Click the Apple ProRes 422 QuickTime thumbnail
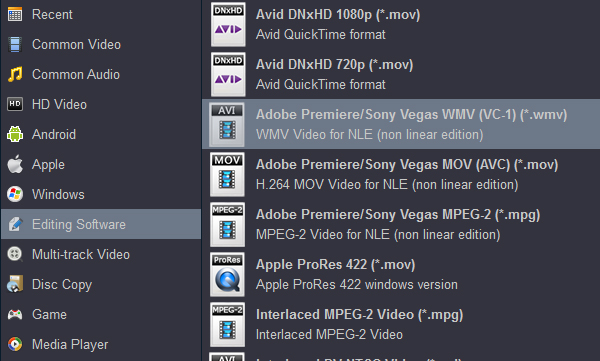Image resolution: width=600 pixels, height=361 pixels. [227, 274]
